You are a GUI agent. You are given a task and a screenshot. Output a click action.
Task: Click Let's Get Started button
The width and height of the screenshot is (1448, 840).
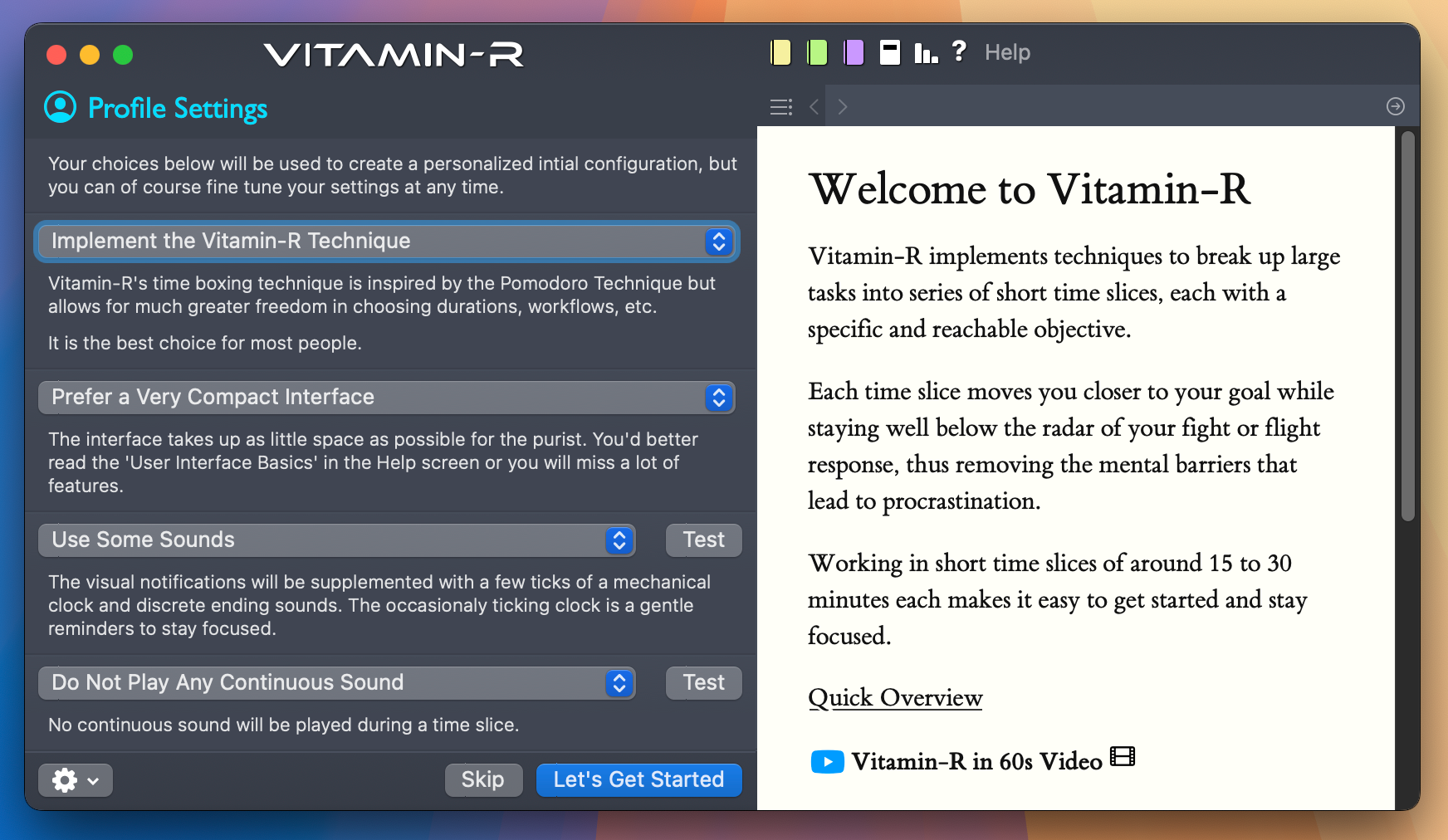tap(639, 780)
